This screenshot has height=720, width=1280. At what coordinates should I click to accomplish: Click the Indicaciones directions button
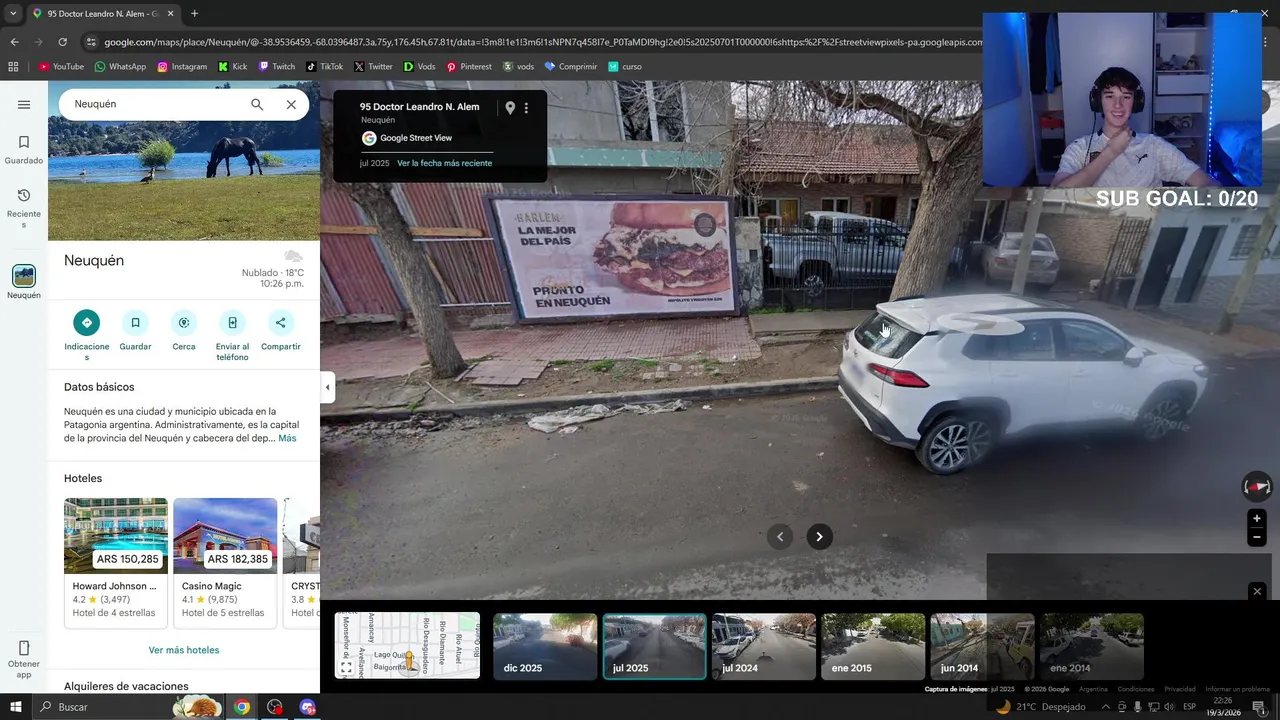point(87,323)
